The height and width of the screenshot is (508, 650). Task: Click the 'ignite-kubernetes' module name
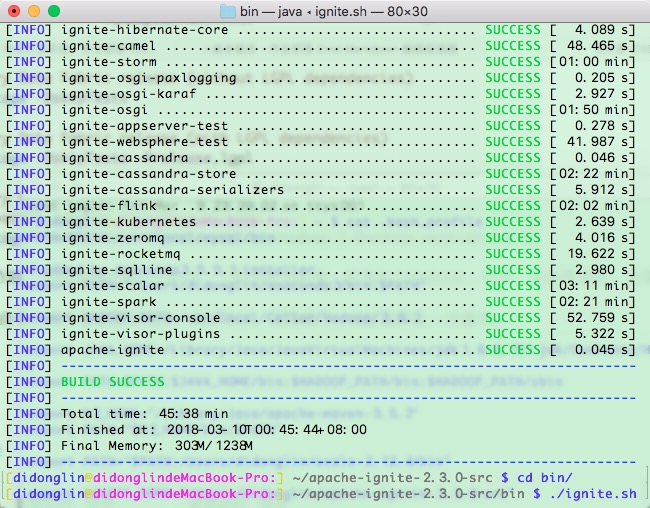[x=129, y=222]
